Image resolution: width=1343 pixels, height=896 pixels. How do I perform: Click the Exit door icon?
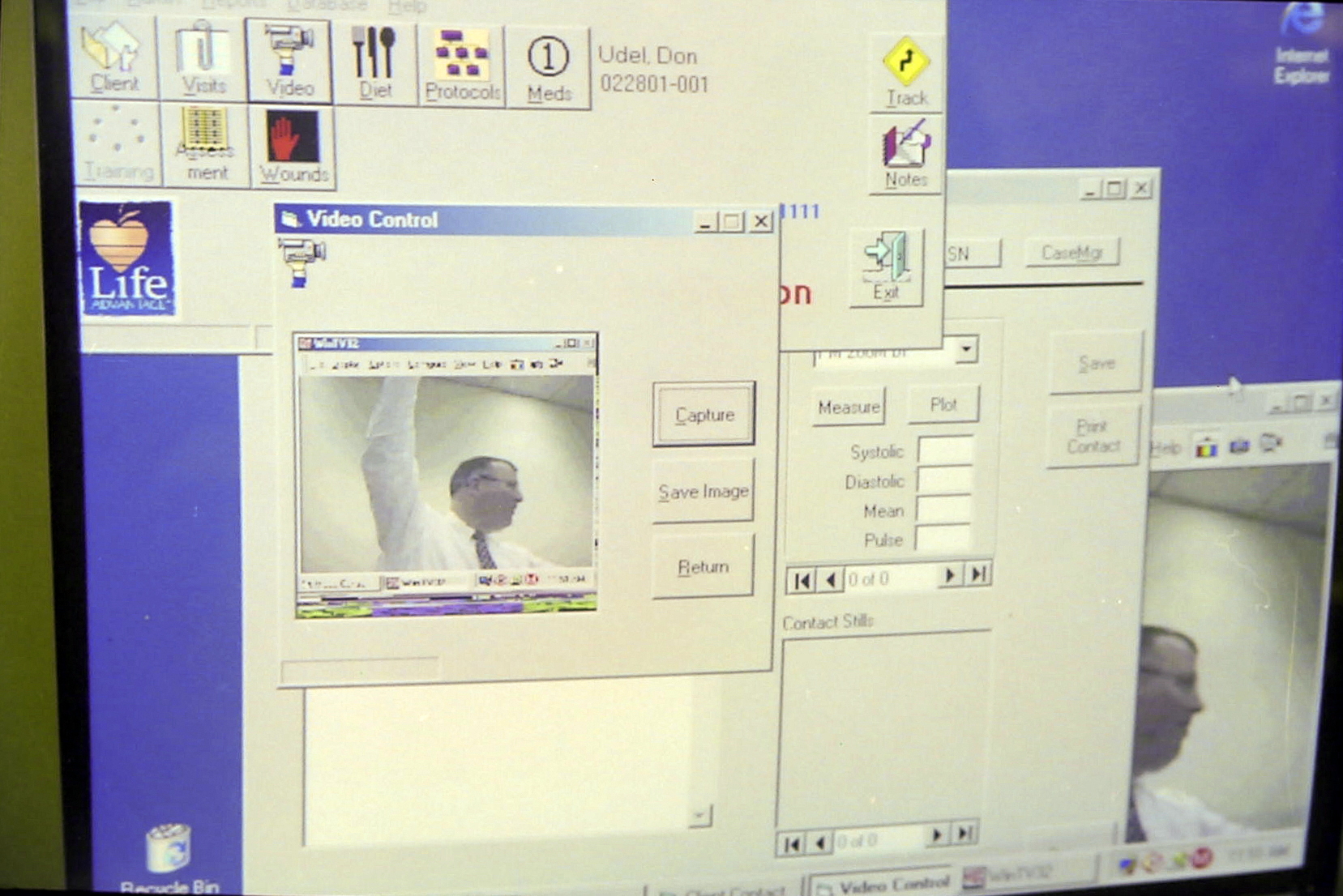(887, 267)
